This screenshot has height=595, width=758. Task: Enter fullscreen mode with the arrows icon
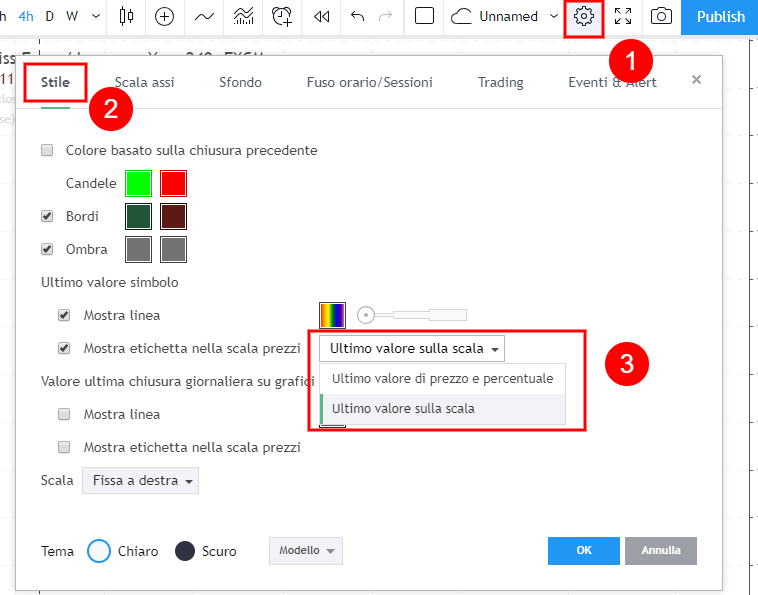coord(623,16)
